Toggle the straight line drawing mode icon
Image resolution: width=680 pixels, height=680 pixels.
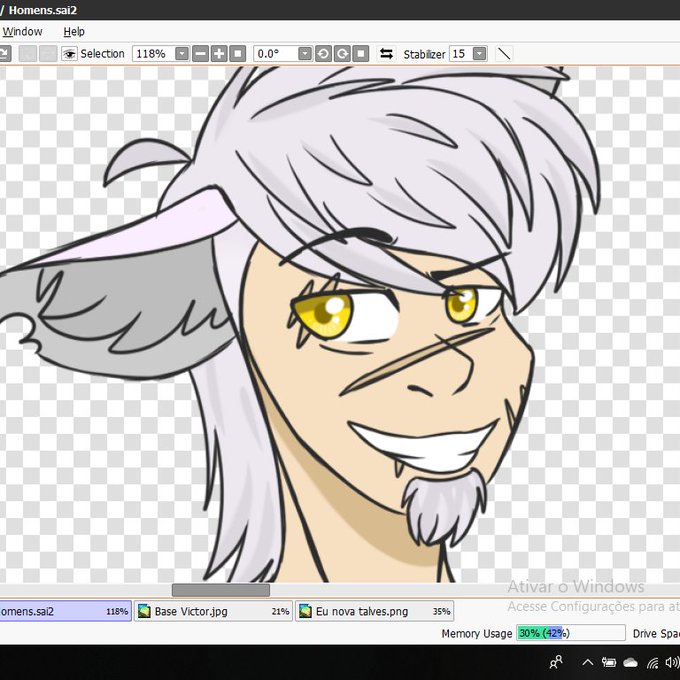point(503,54)
